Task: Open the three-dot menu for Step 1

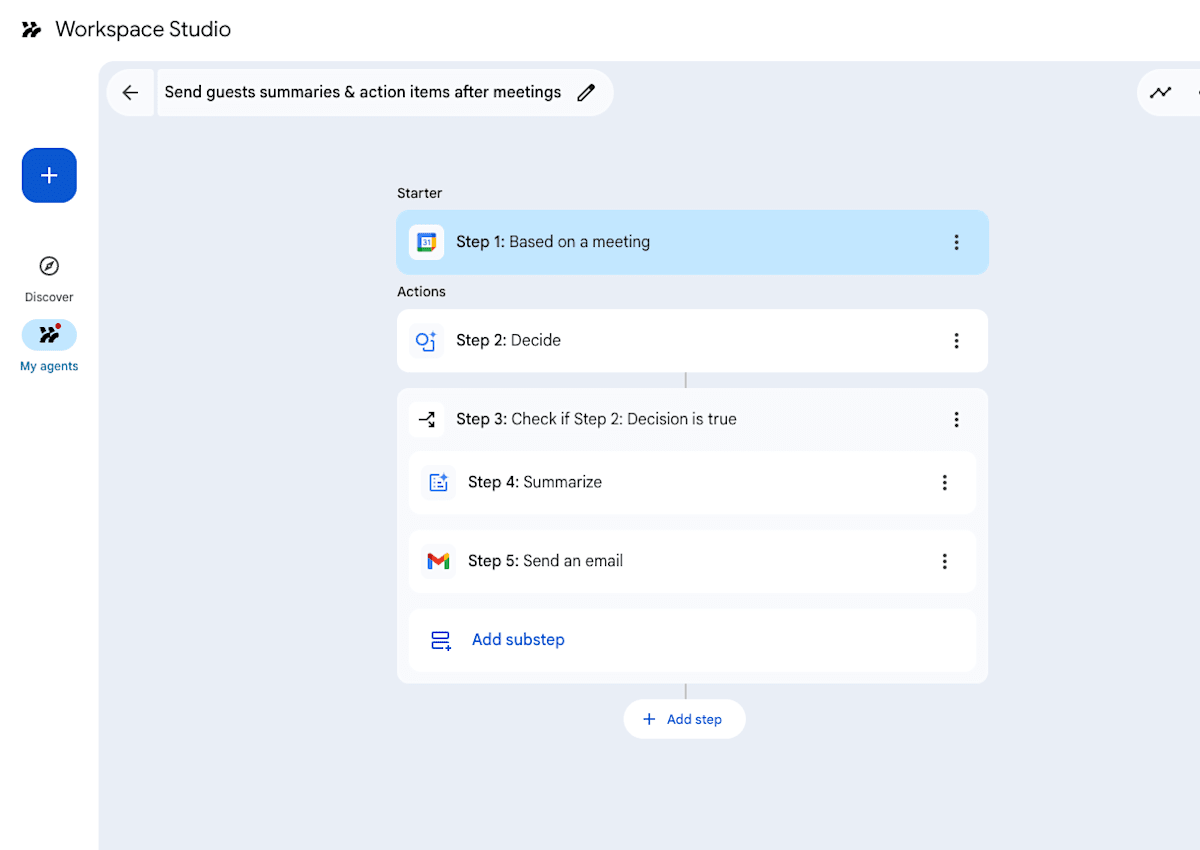Action: [x=956, y=242]
